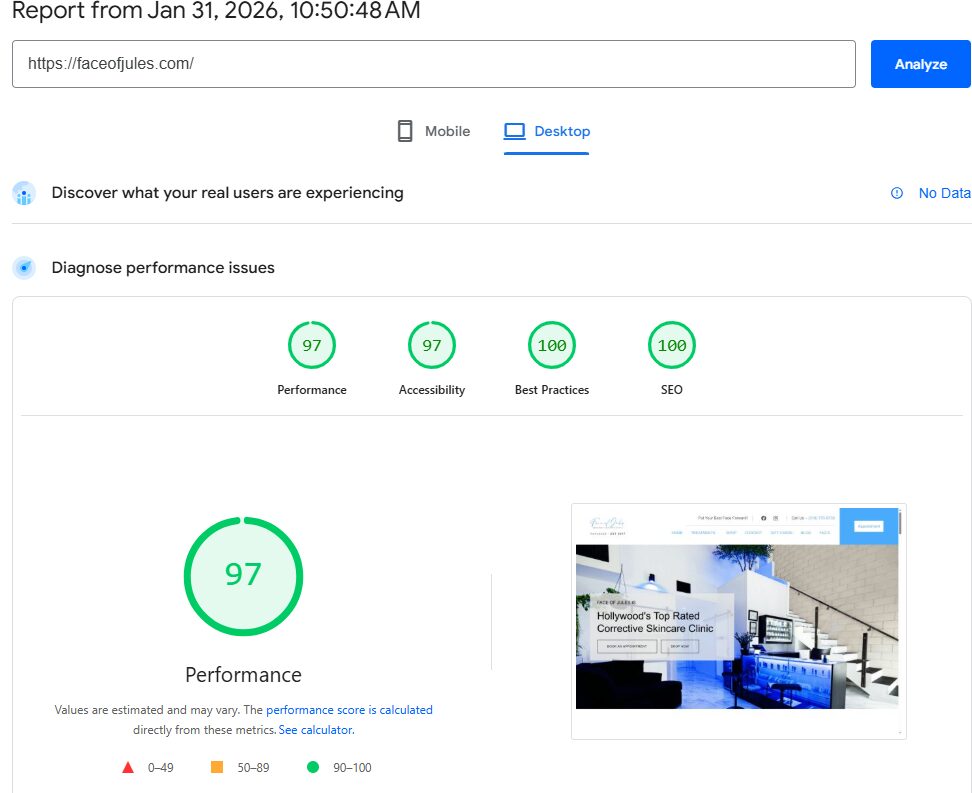
Task: Open the See calculator link
Action: pos(316,730)
